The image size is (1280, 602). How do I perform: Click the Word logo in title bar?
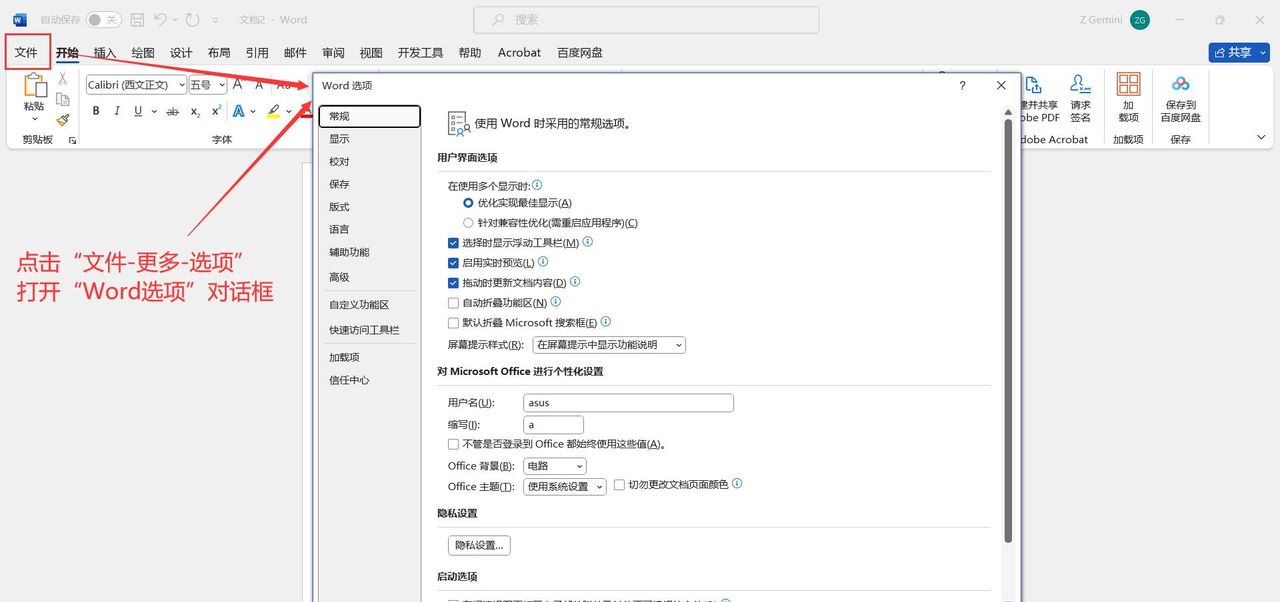[20, 19]
